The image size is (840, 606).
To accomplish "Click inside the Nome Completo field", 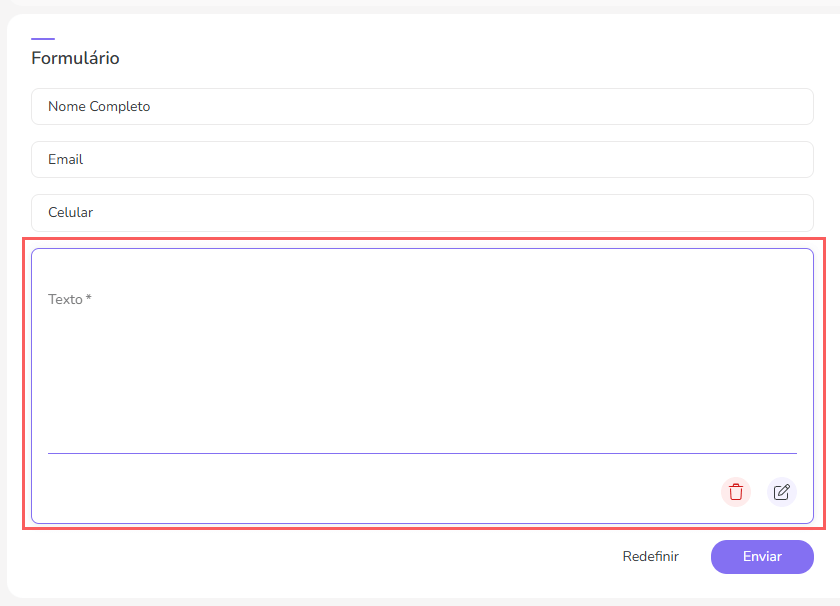I will (x=422, y=107).
